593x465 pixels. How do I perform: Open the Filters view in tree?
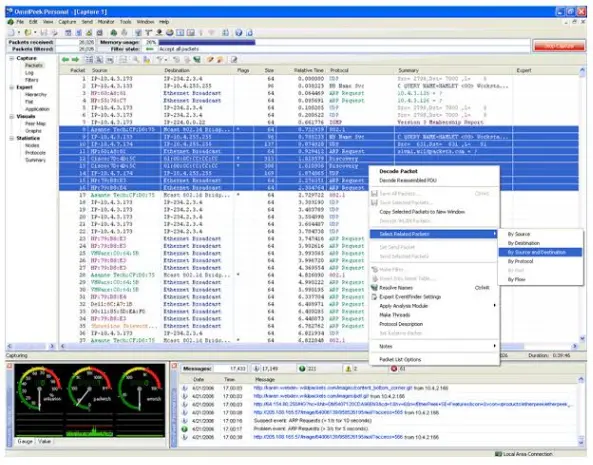pyautogui.click(x=31, y=80)
